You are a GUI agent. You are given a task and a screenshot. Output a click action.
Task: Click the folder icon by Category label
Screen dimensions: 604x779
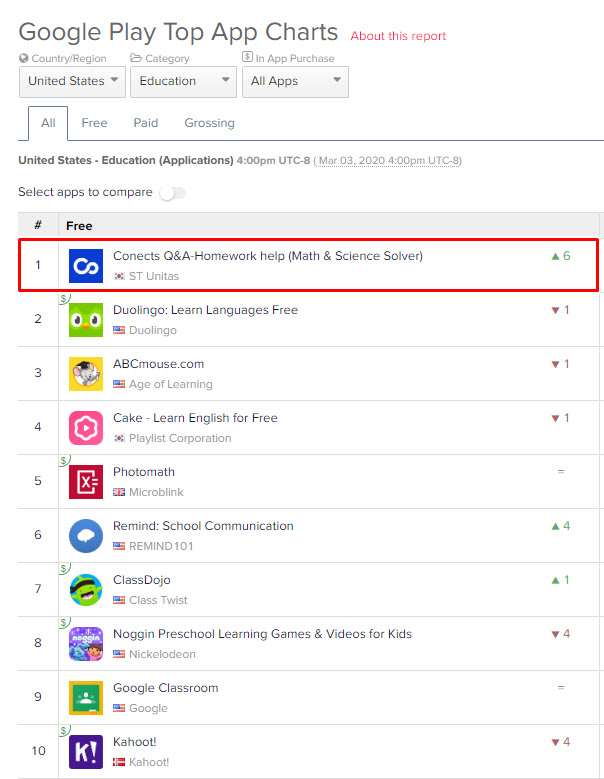(136, 58)
